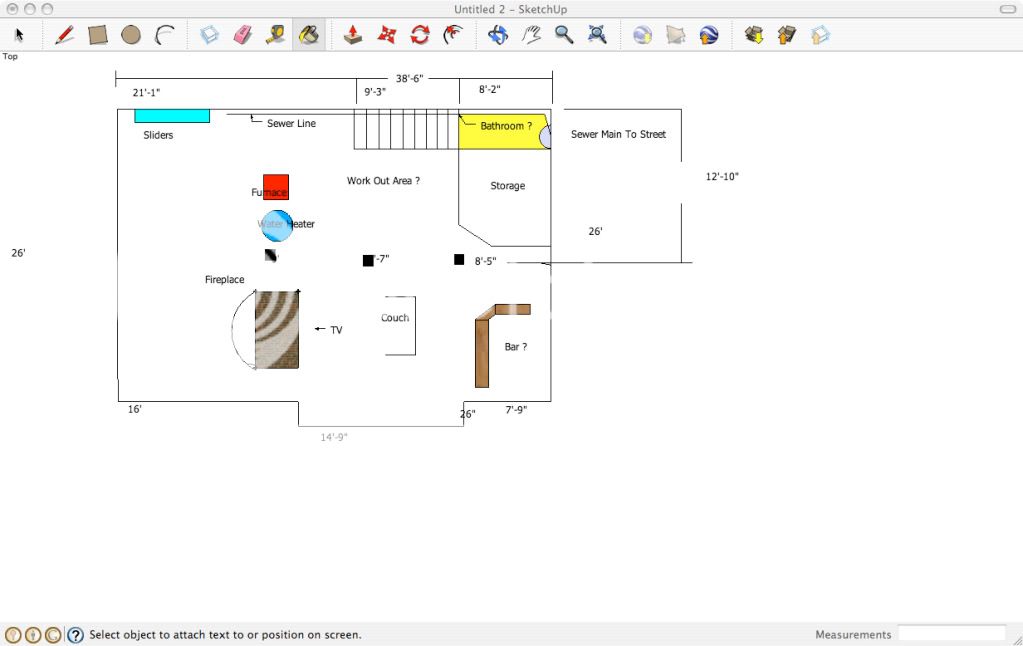The height and width of the screenshot is (646, 1023).
Task: Select the Zoom magnifier tool
Action: [x=564, y=35]
